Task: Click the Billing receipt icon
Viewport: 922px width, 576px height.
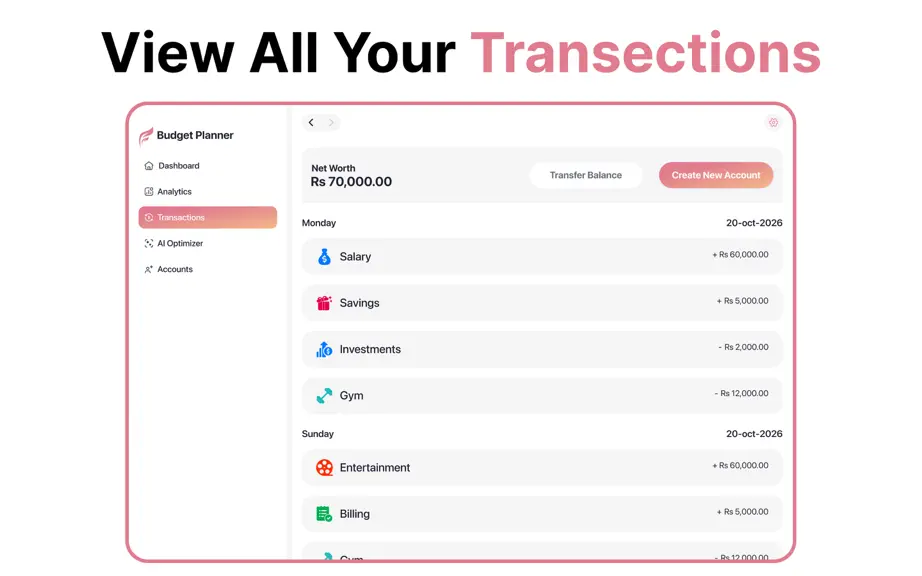Action: click(324, 514)
